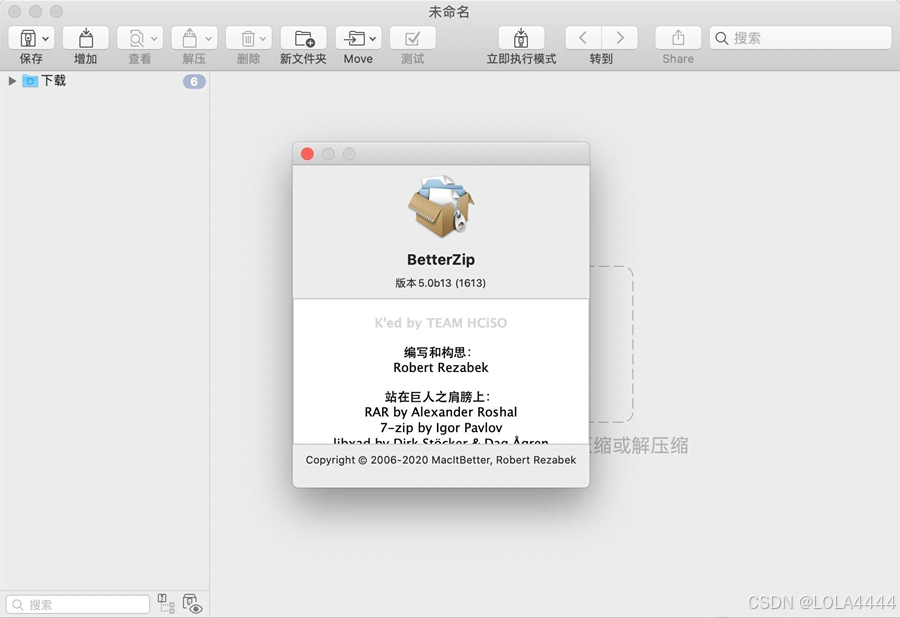Click the Delete (删除) trash icon
This screenshot has height=618, width=900.
(x=247, y=38)
